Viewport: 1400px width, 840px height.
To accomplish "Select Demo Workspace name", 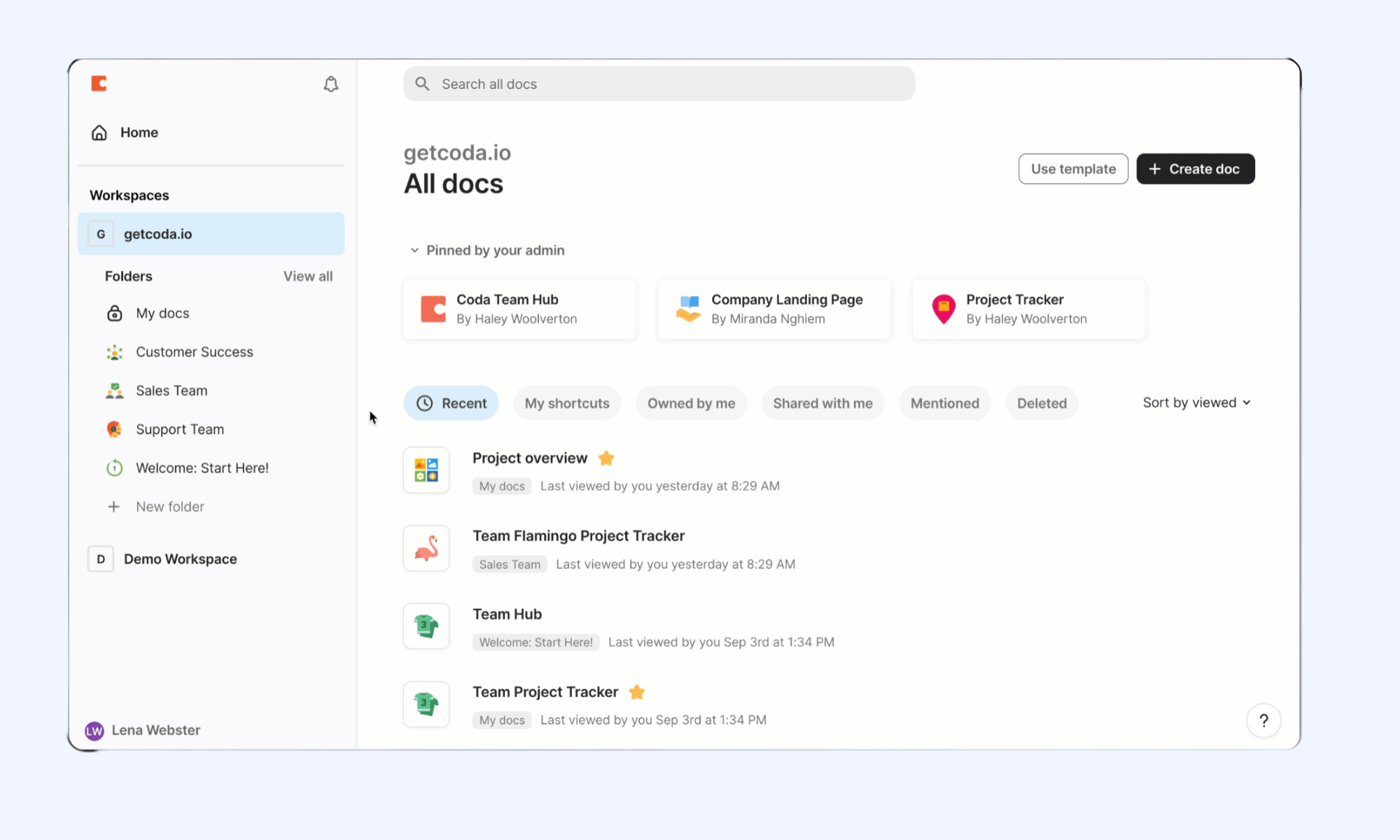I will [x=181, y=559].
